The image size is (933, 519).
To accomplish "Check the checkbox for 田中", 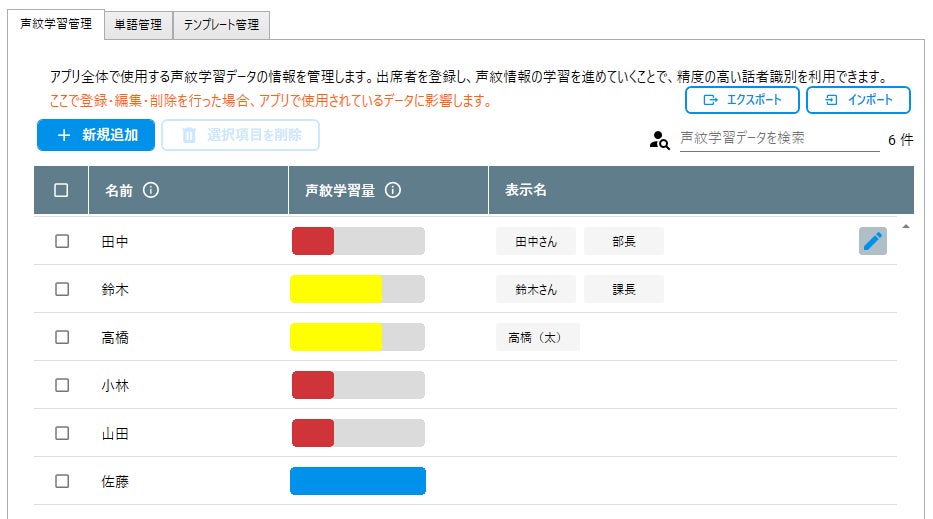I will tap(62, 241).
